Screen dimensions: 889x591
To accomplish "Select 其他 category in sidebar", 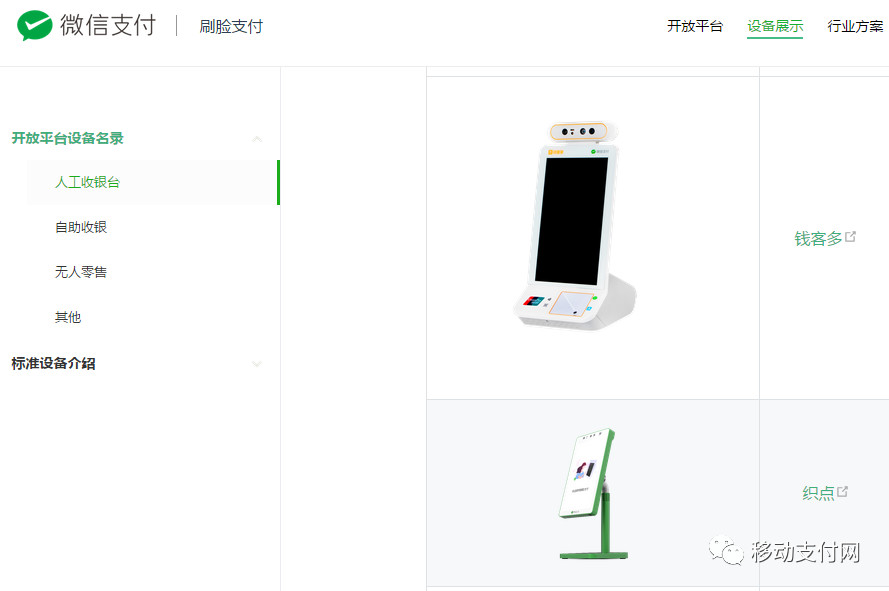I will point(67,317).
